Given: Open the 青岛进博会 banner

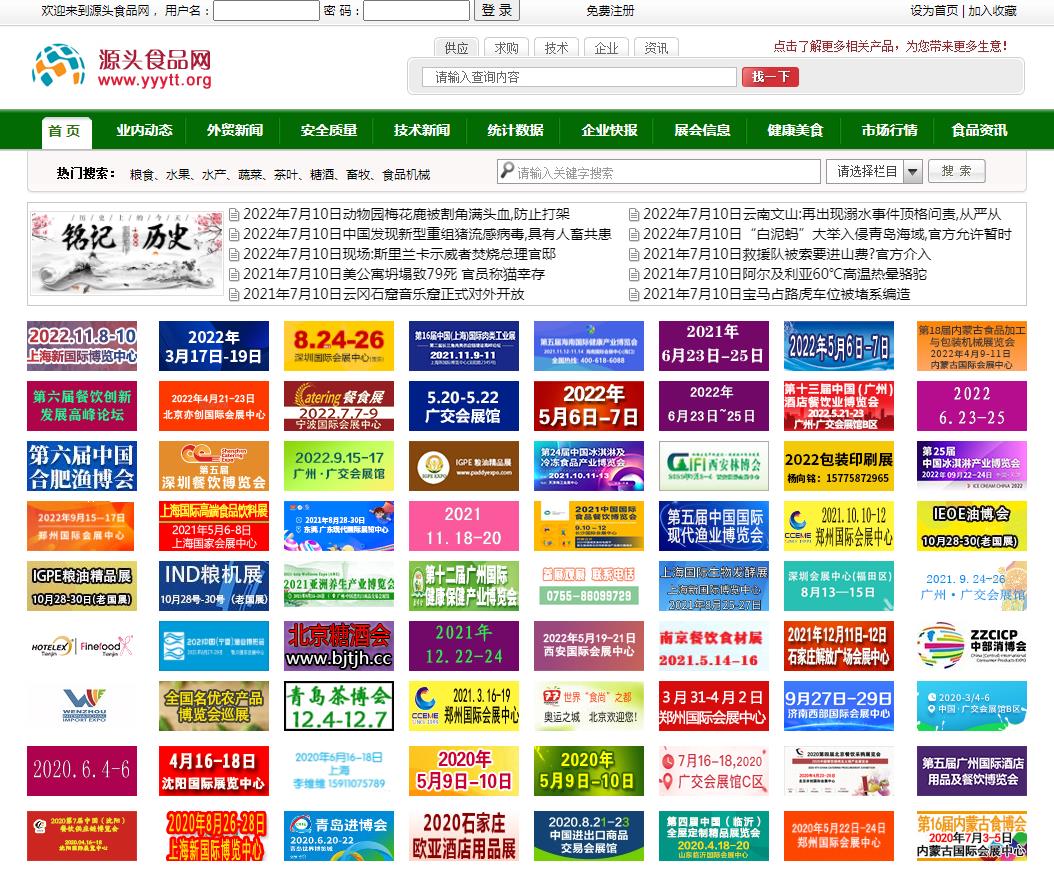Looking at the screenshot, I should click(339, 835).
